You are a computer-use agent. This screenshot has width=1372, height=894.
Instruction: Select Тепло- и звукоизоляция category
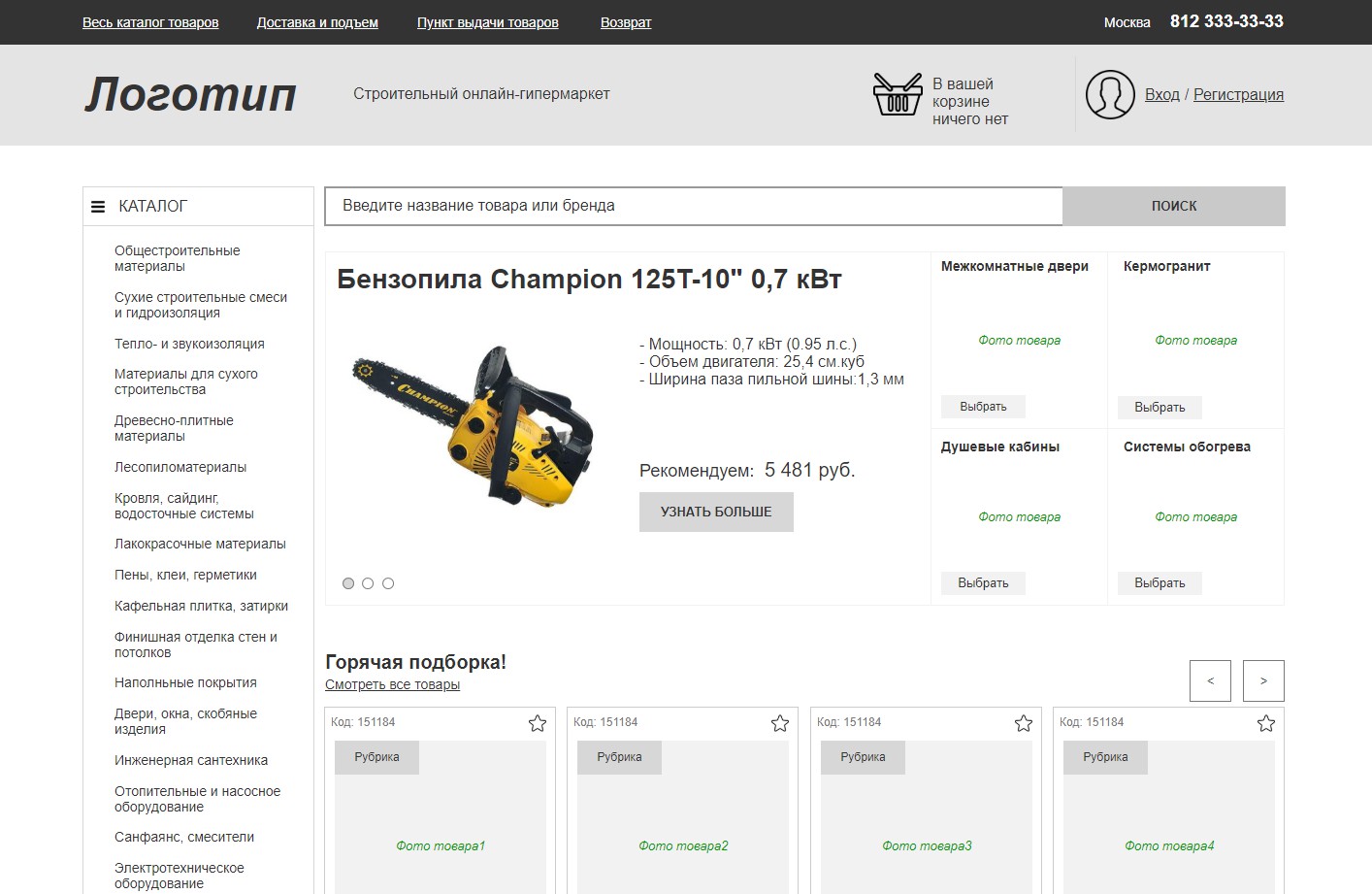189,344
